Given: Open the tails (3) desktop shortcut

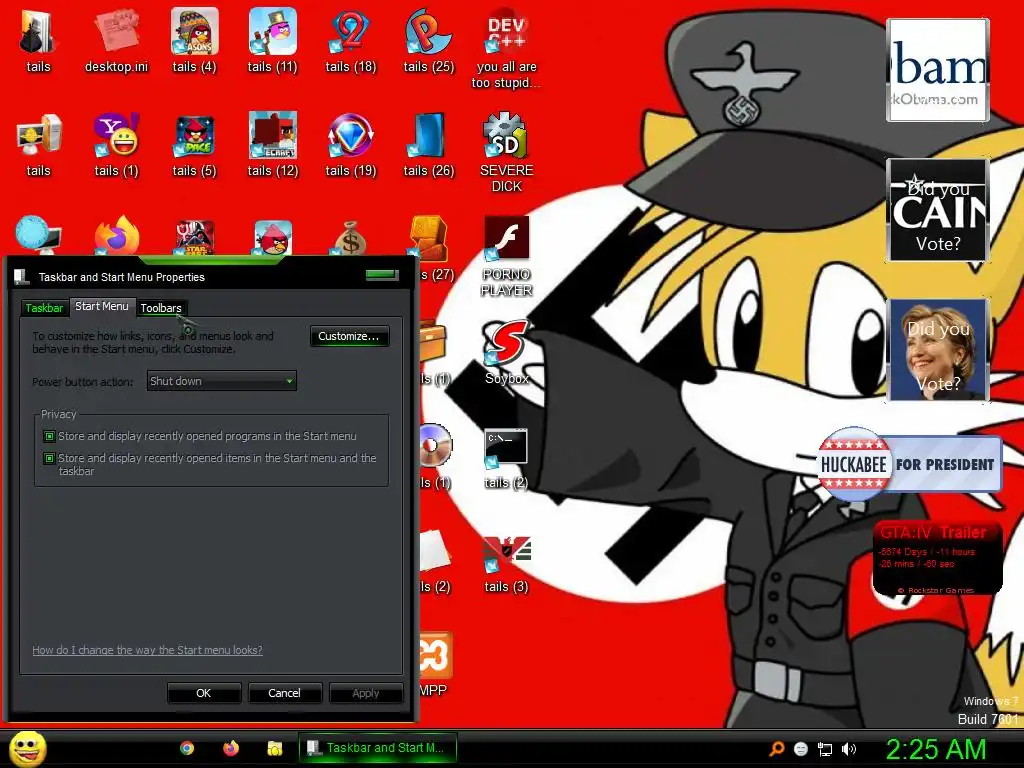Looking at the screenshot, I should click(506, 564).
